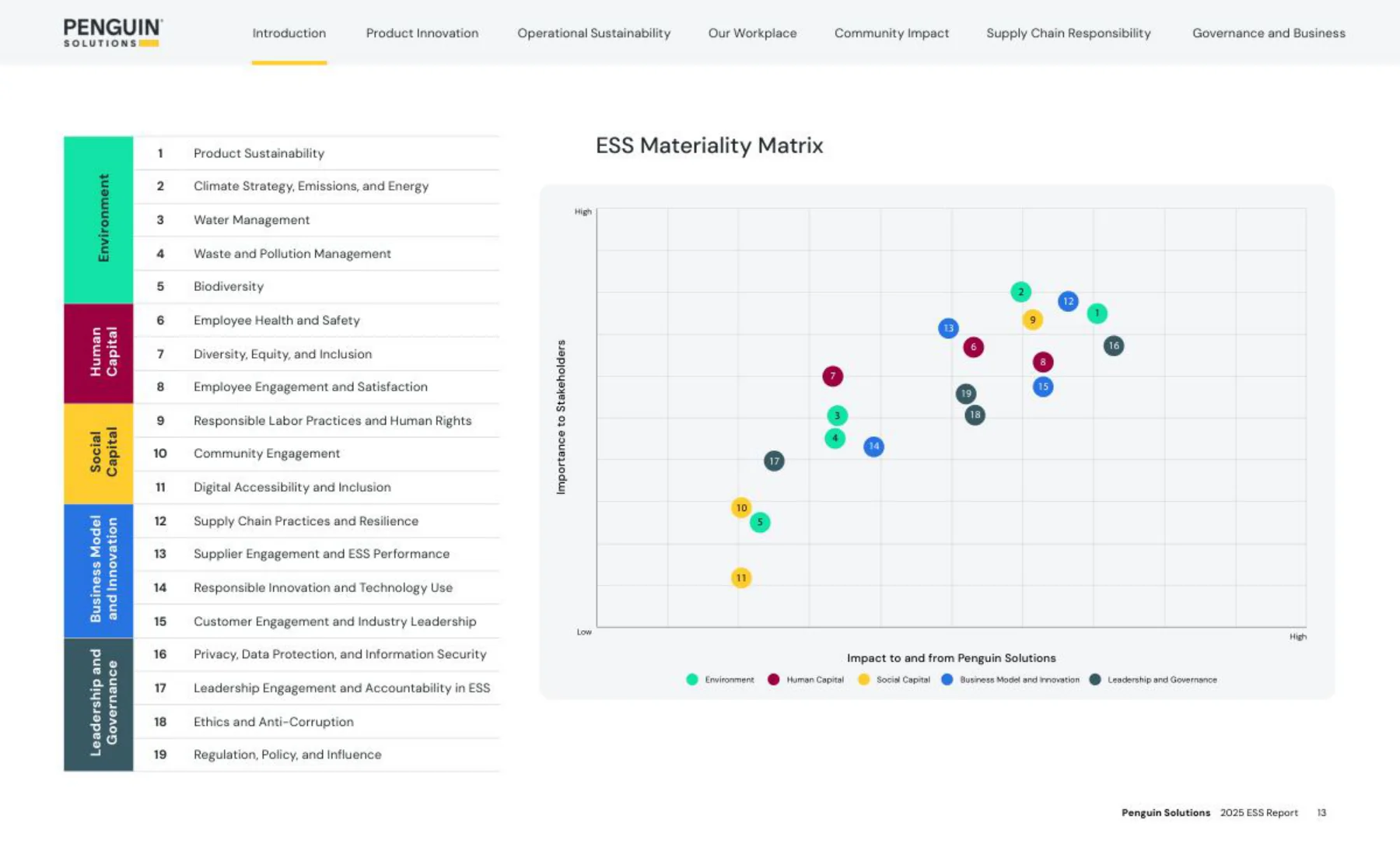Open the Introduction tab
Screen dimensions: 1400x851
(x=289, y=33)
